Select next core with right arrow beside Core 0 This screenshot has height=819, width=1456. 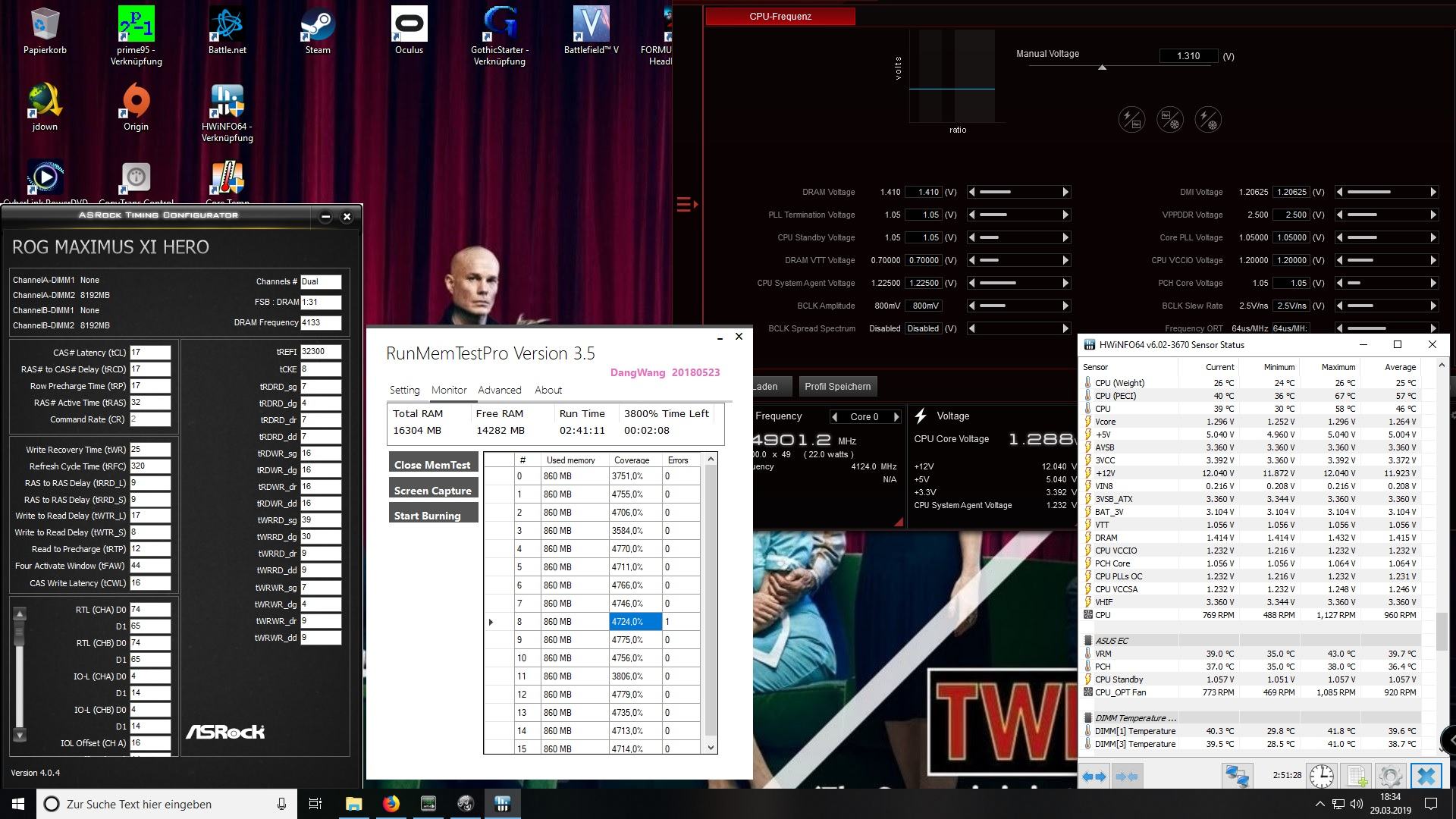point(896,416)
